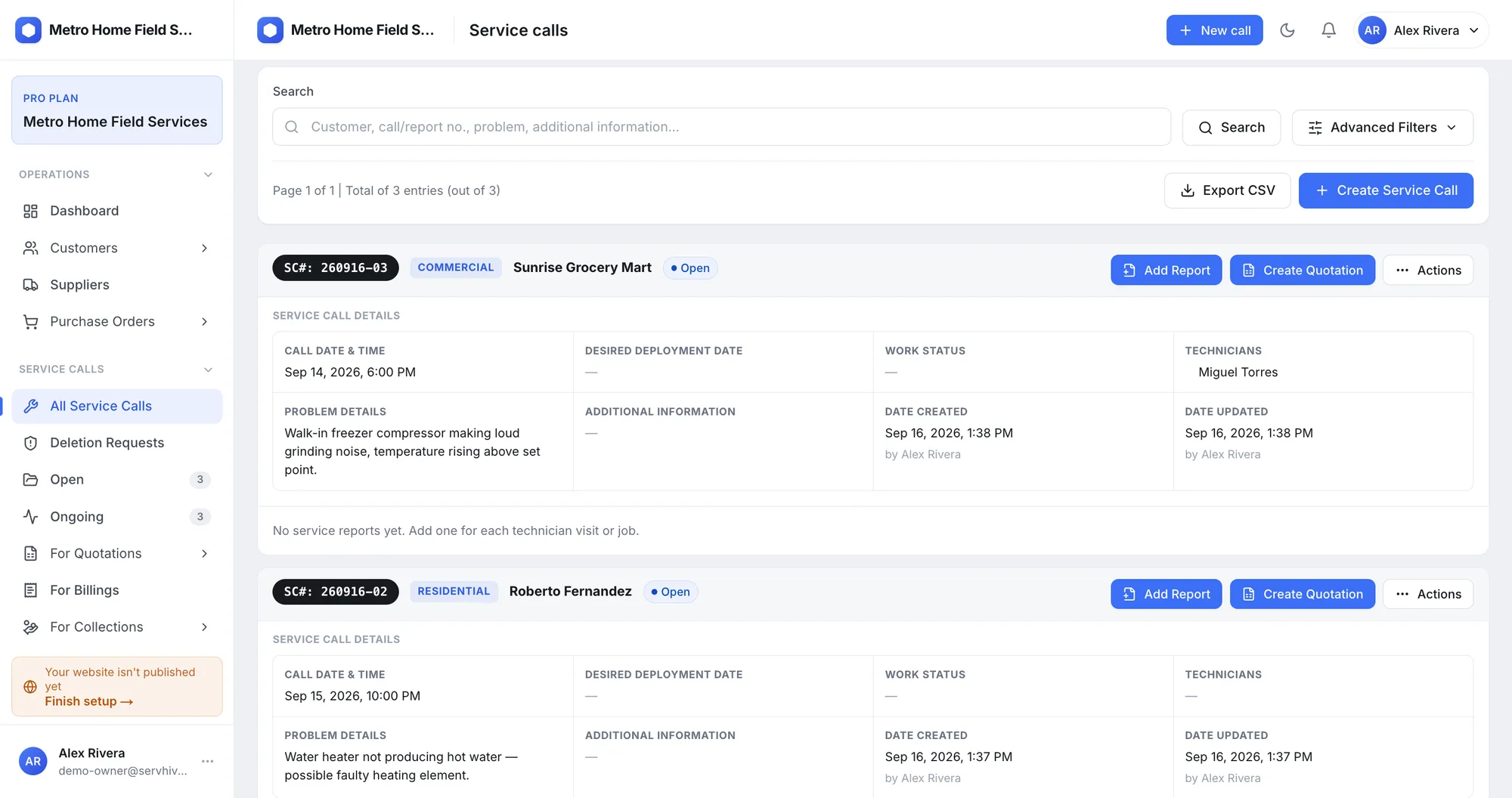Click the Ongoing activity icon
The image size is (1512, 798).
(30, 517)
